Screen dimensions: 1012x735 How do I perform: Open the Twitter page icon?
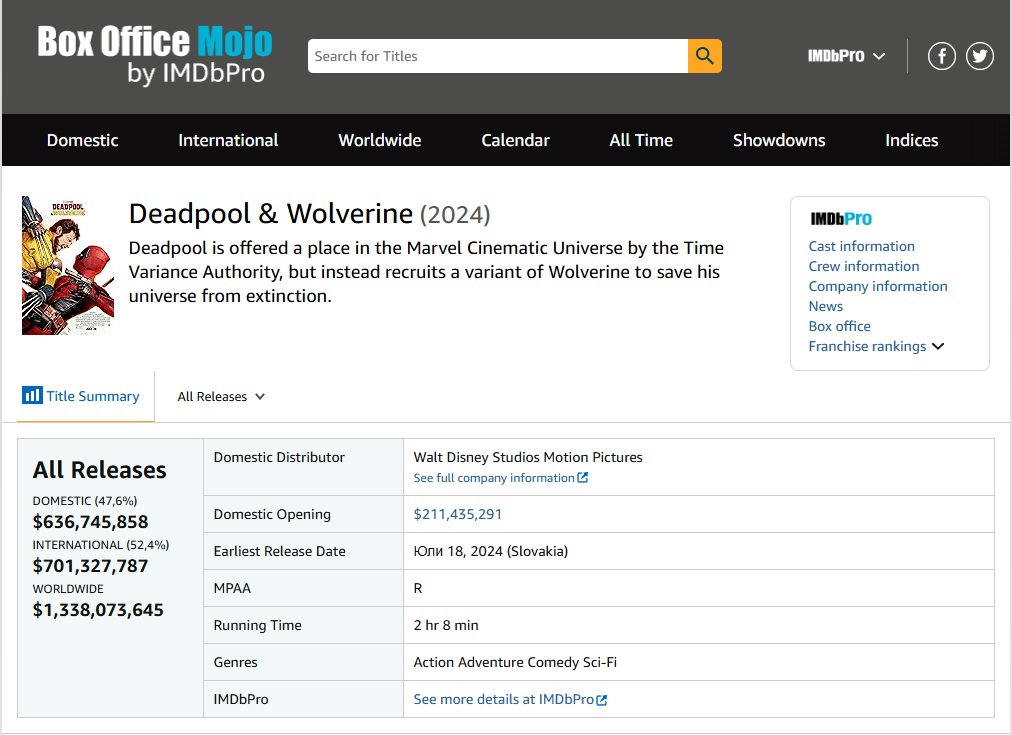(x=980, y=56)
